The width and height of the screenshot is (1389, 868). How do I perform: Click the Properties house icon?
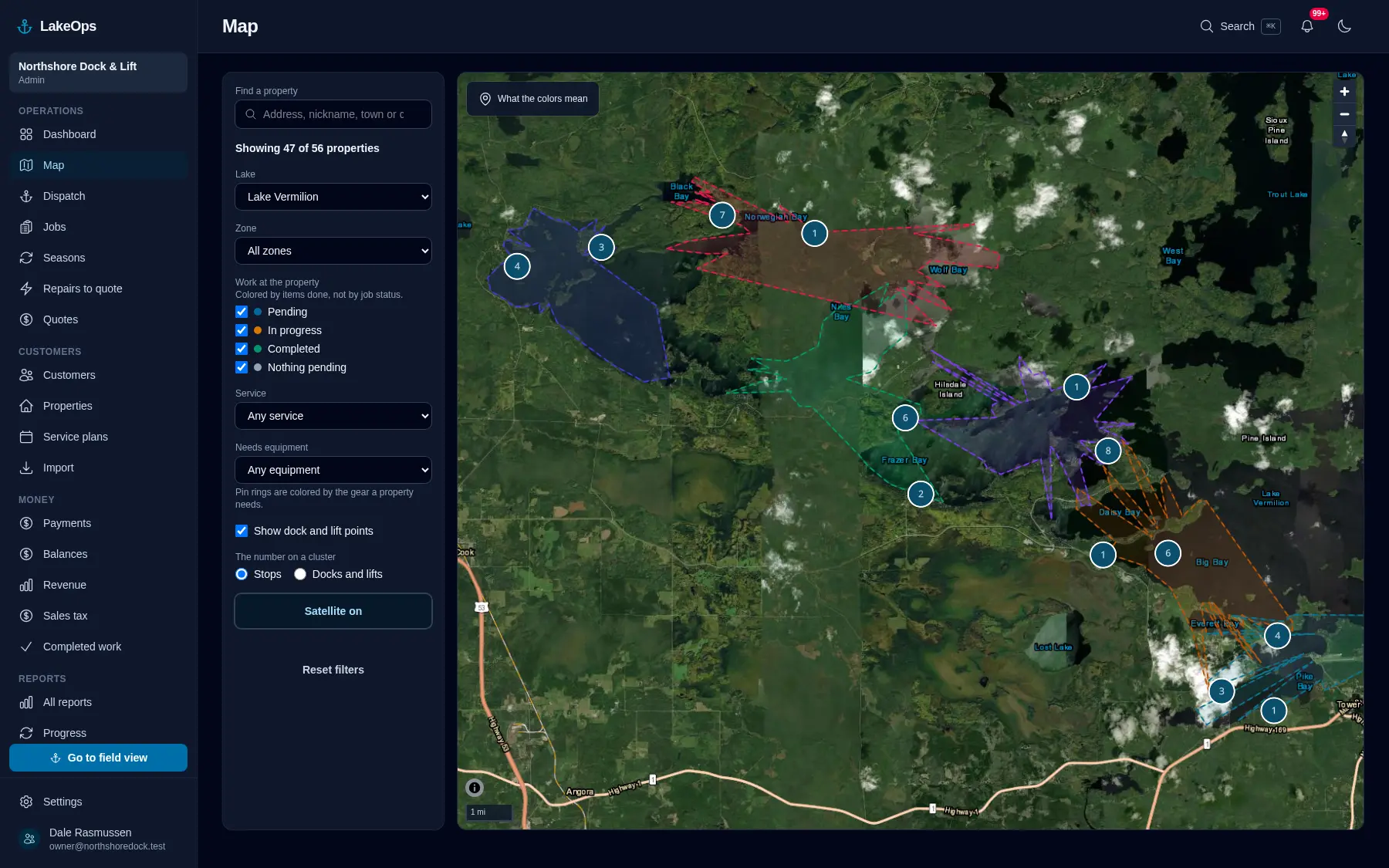26,406
